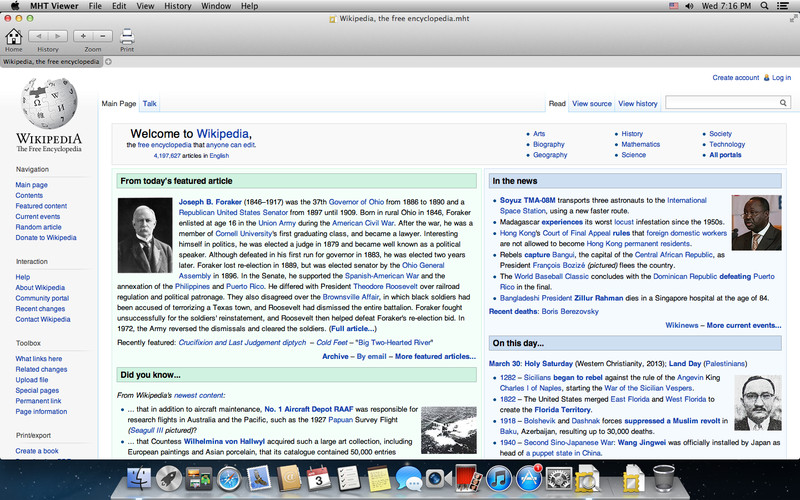Click the US flag input menu icon
Screen dimensions: 800x500
[x=673, y=6]
